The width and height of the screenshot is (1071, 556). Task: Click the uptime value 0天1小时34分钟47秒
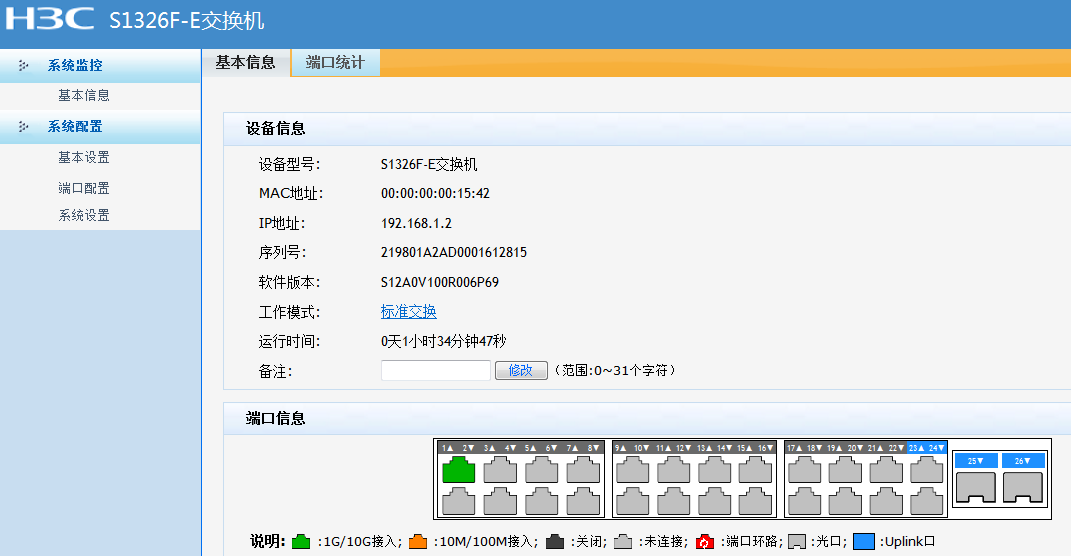[443, 342]
